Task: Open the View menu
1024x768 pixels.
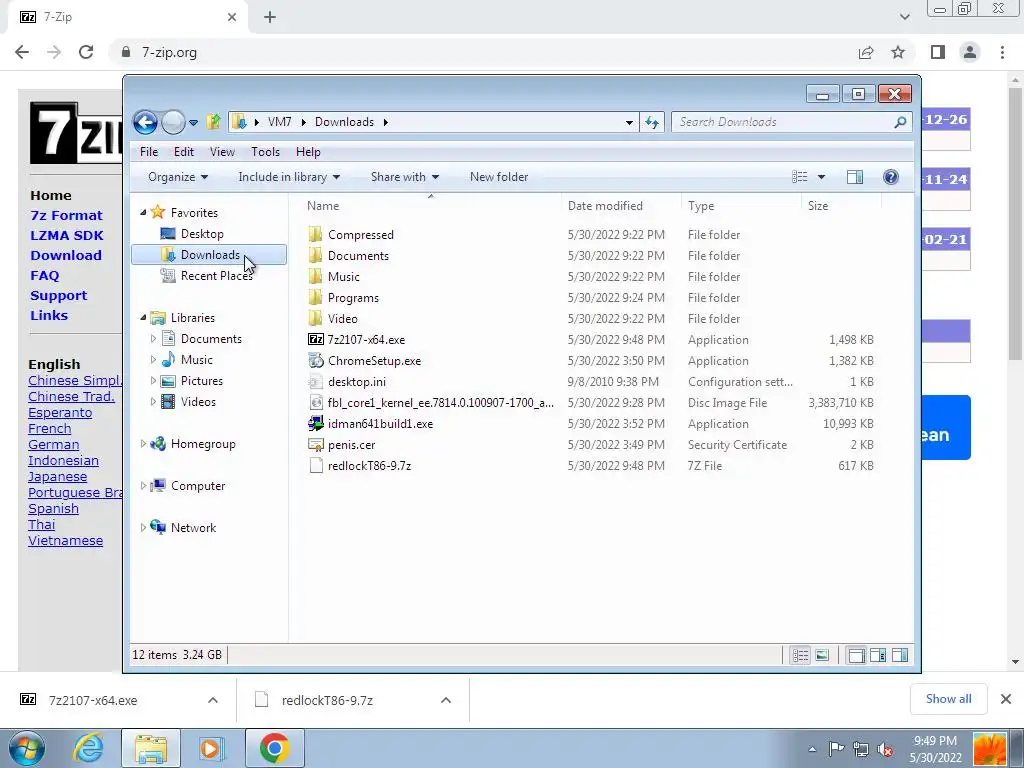Action: tap(222, 152)
